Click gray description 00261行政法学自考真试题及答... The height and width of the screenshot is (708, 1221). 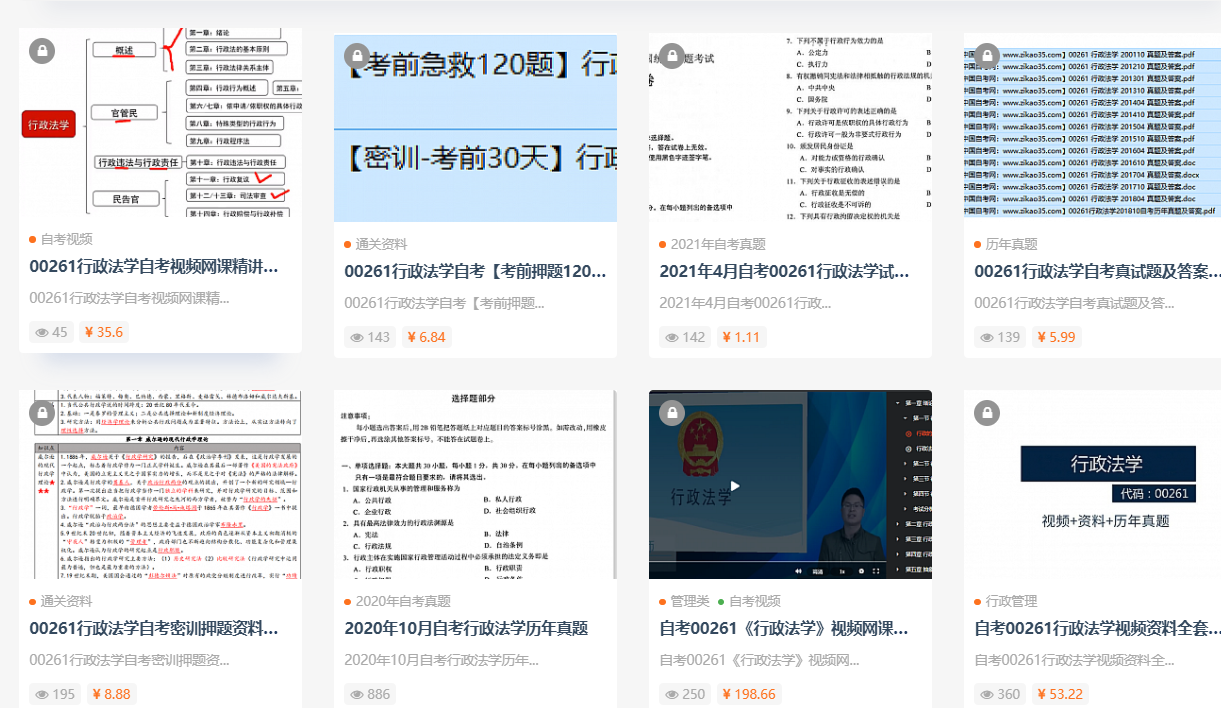[x=1074, y=303]
